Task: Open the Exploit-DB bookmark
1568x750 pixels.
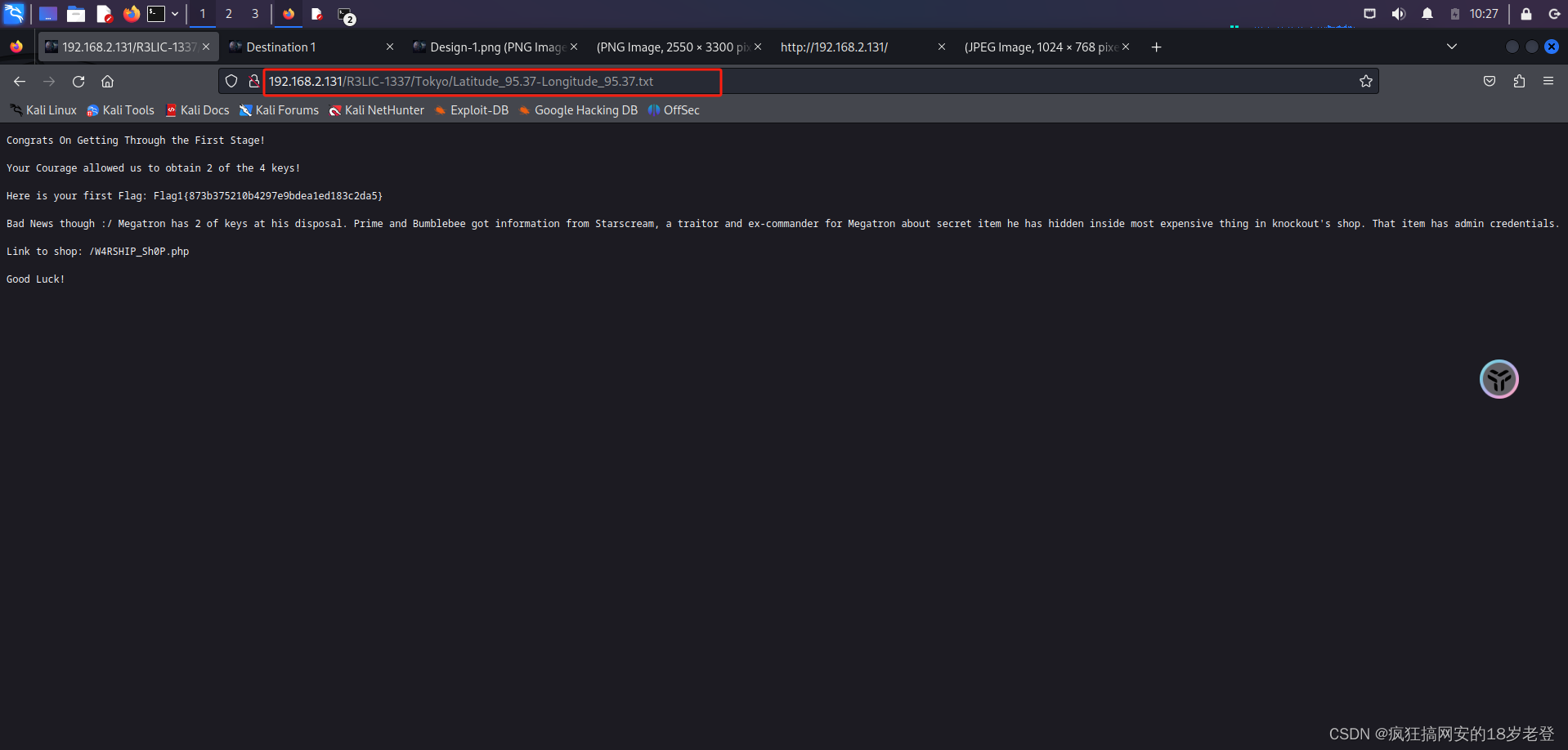Action: click(472, 110)
